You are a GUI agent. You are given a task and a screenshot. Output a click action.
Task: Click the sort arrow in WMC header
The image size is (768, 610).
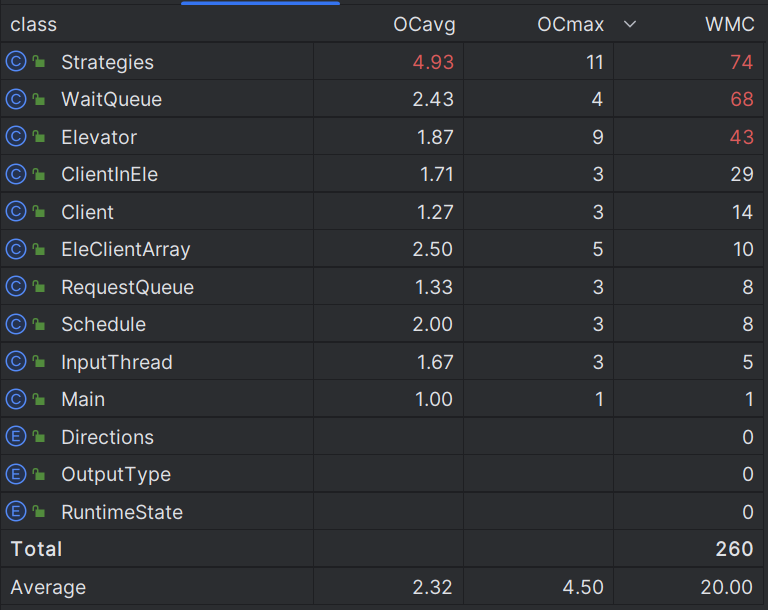(629, 25)
